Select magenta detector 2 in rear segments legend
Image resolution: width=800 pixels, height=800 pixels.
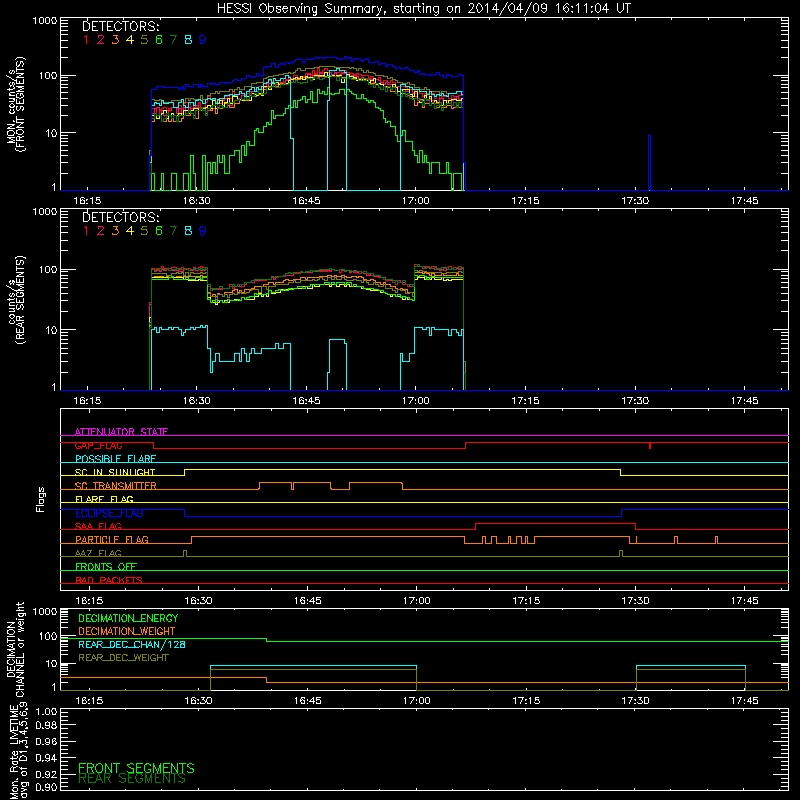tap(101, 231)
